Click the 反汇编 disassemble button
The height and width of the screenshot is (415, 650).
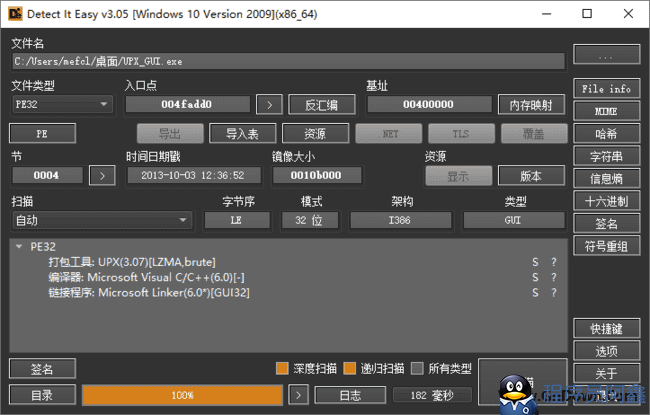pyautogui.click(x=322, y=104)
